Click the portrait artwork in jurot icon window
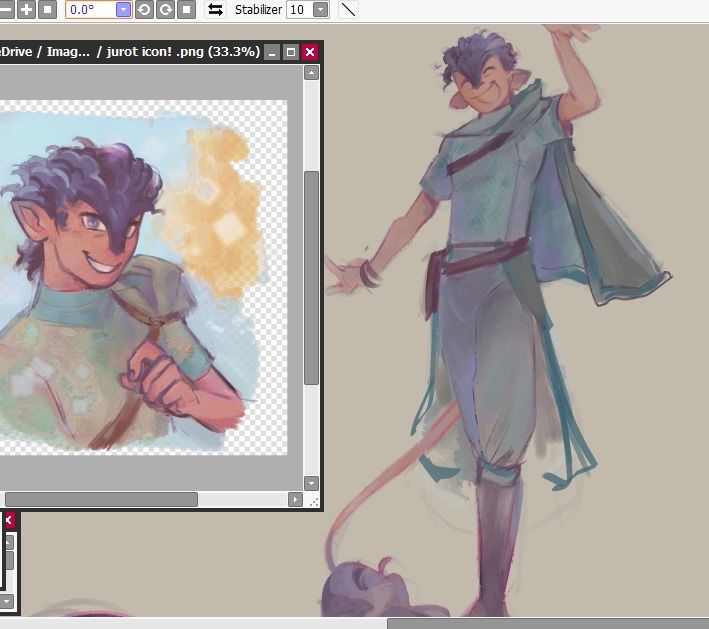Image resolution: width=709 pixels, height=629 pixels. point(143,277)
